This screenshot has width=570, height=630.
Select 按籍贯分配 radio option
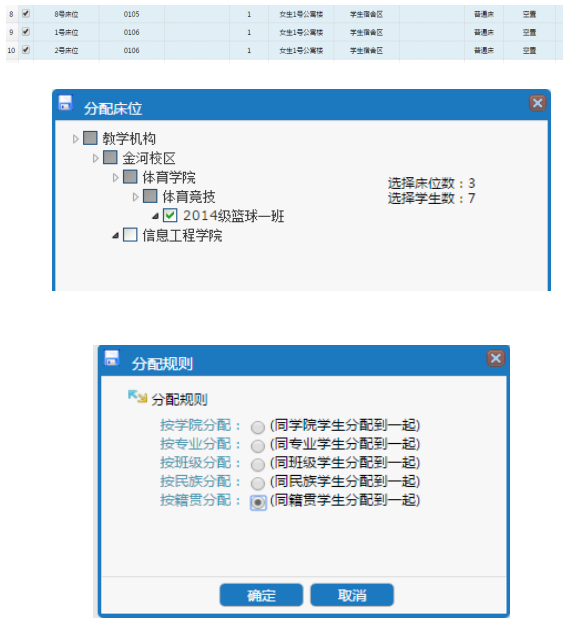[x=258, y=502]
